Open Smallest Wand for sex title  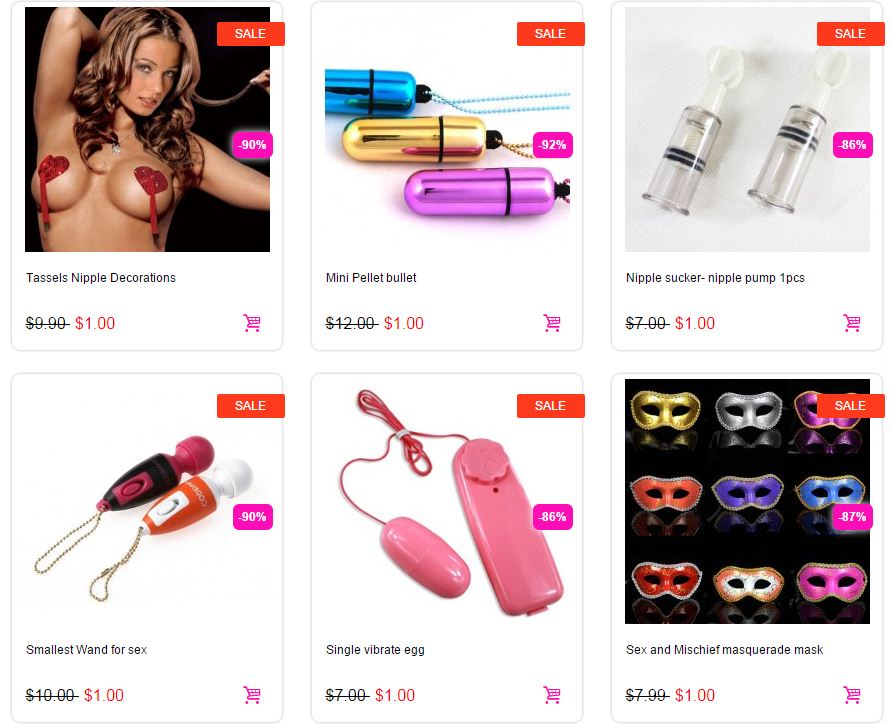click(86, 650)
